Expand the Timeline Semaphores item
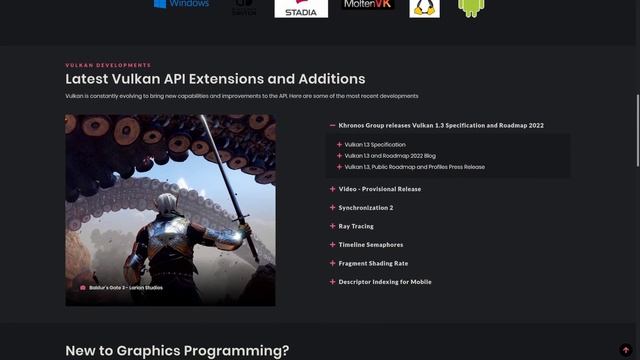The height and width of the screenshot is (360, 640). pos(367,244)
